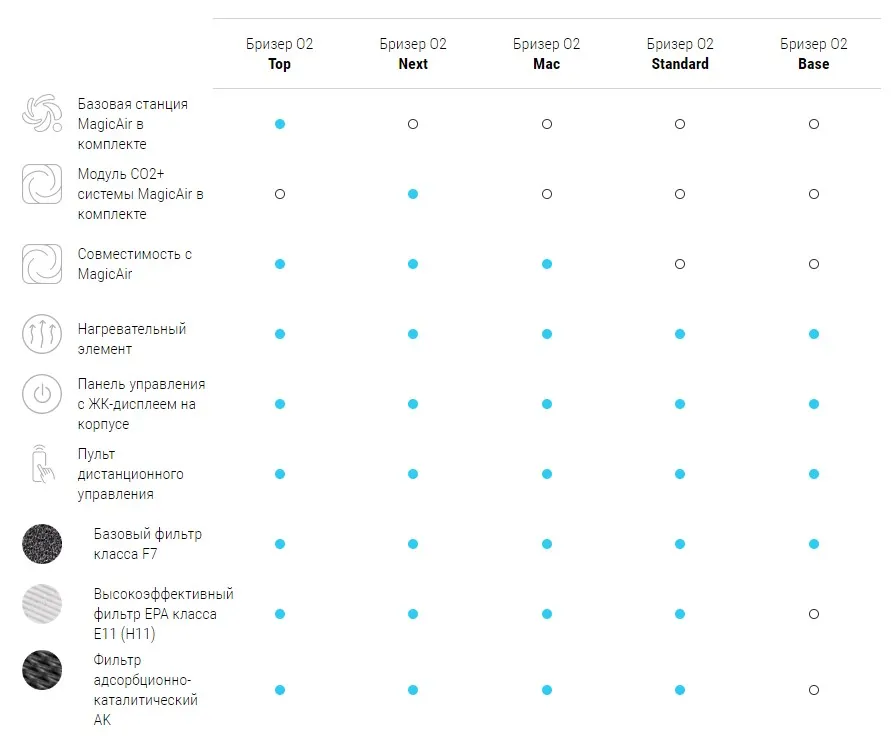Click the MagicAir base station fan icon

click(42, 114)
